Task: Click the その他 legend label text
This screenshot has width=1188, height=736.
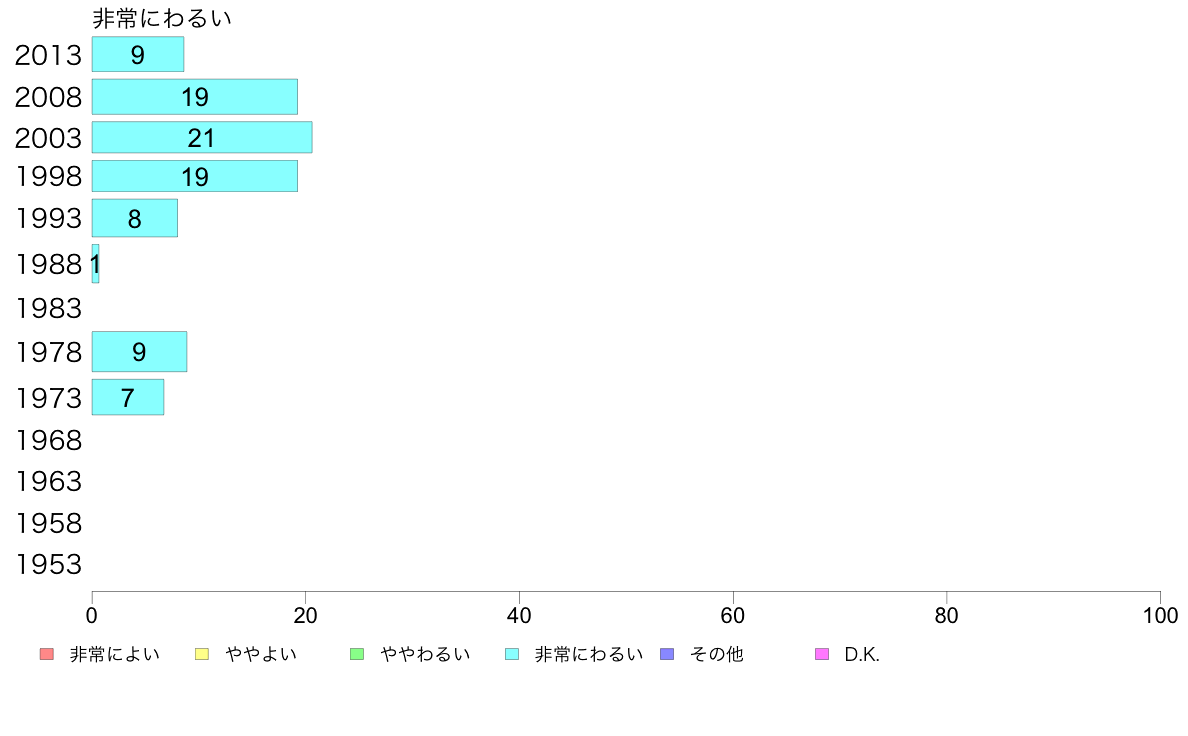Action: point(717,654)
